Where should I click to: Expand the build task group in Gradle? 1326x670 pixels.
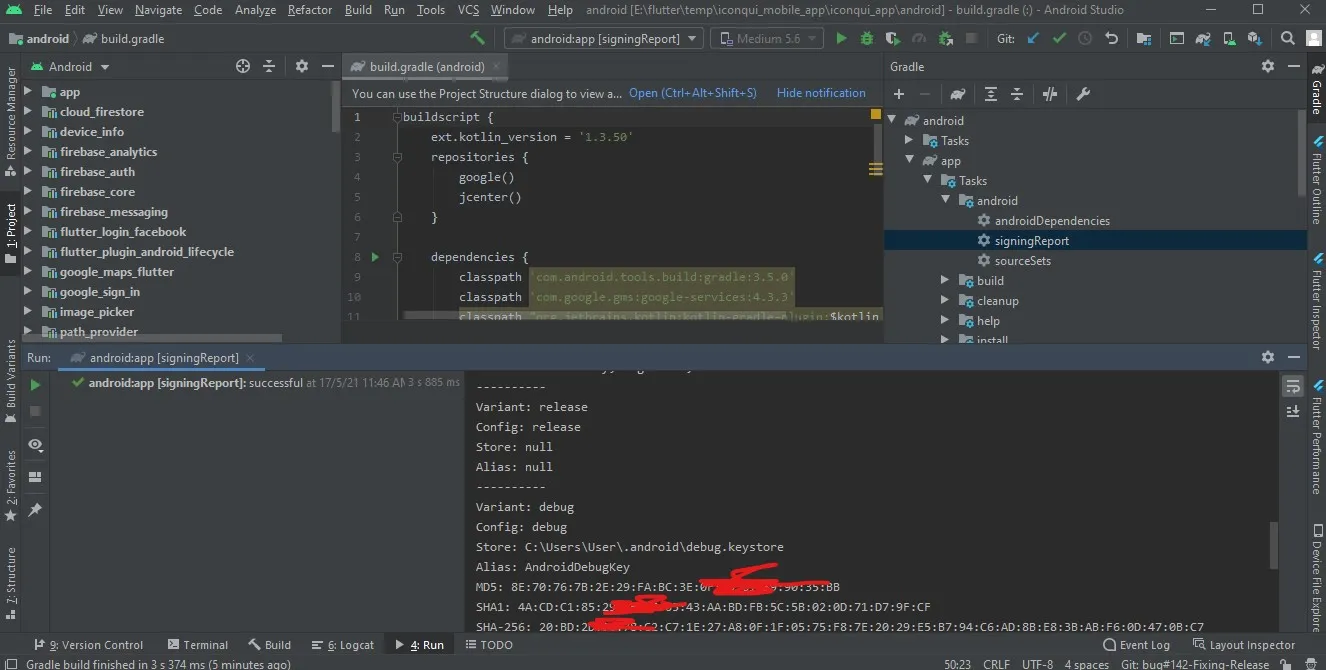(945, 281)
